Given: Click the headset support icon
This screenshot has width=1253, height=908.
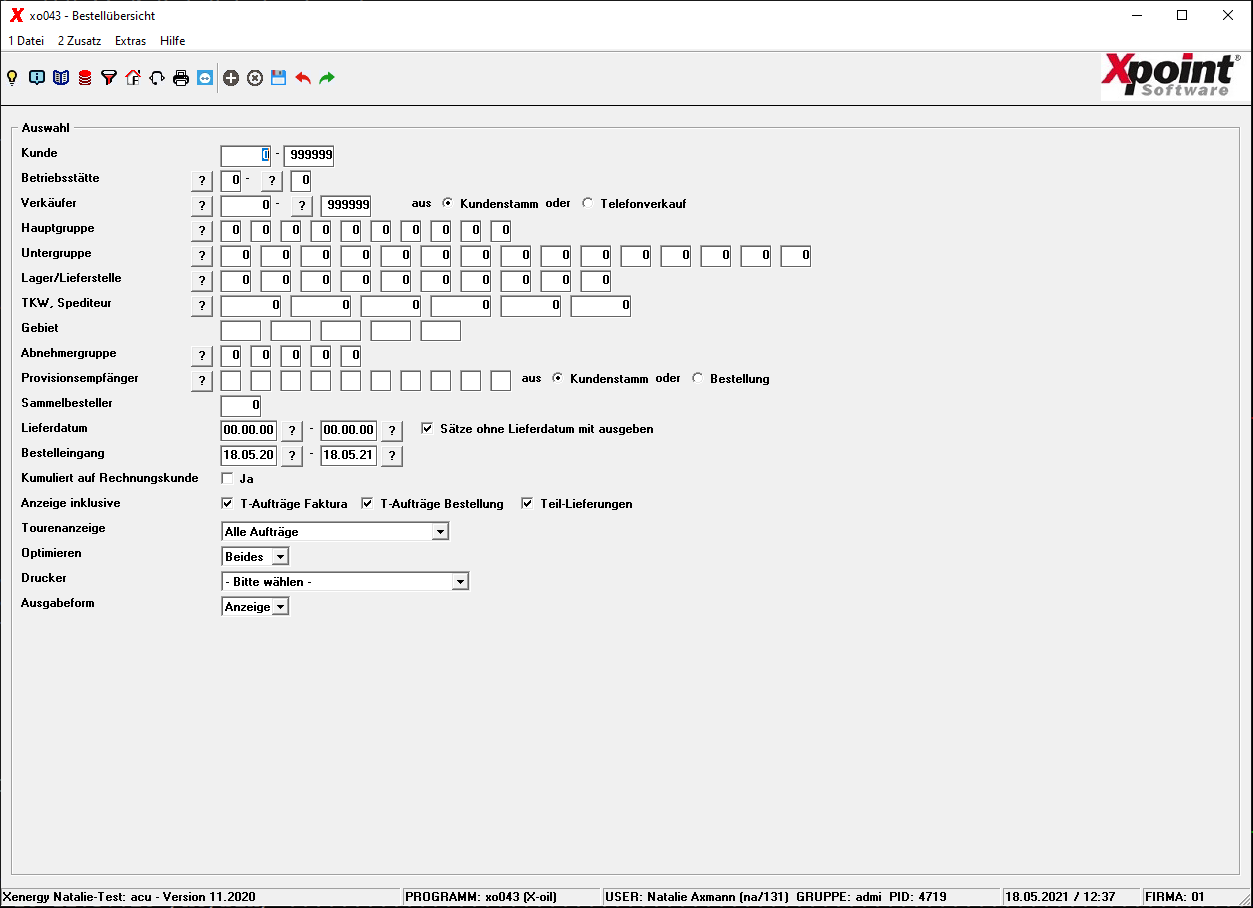Looking at the screenshot, I should coord(157,78).
